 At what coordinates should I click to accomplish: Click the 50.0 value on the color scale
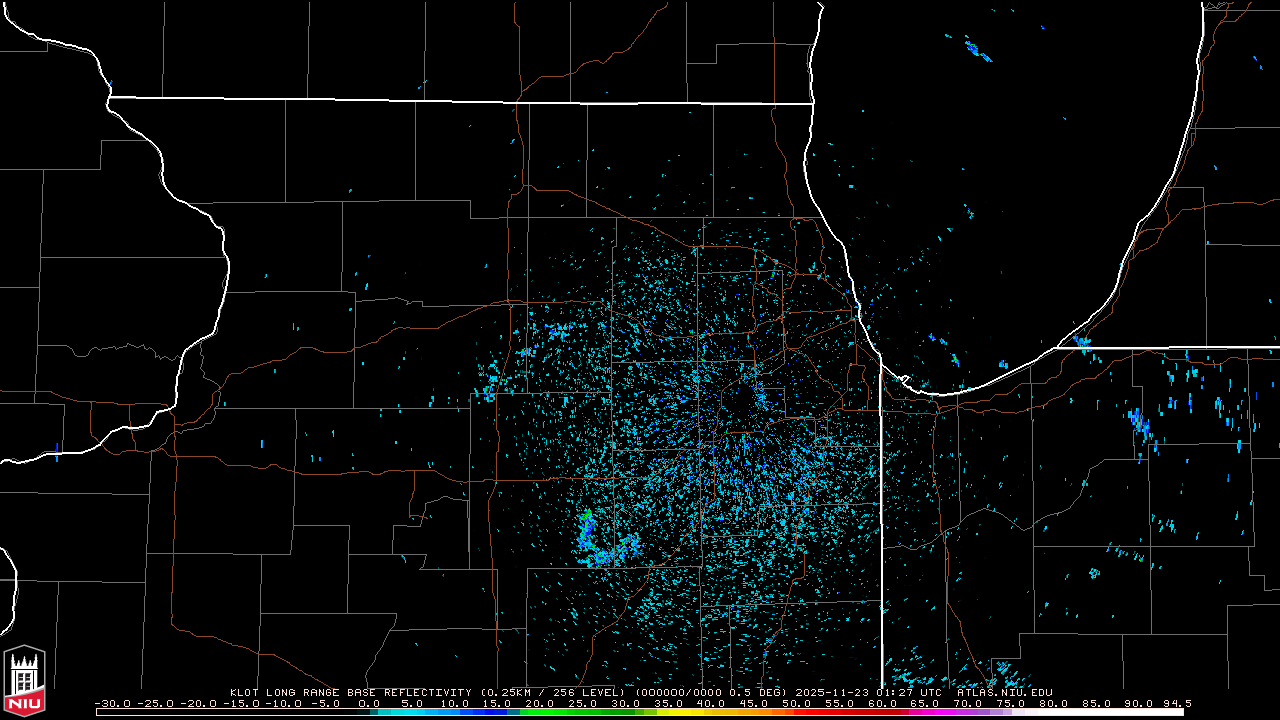(x=798, y=704)
